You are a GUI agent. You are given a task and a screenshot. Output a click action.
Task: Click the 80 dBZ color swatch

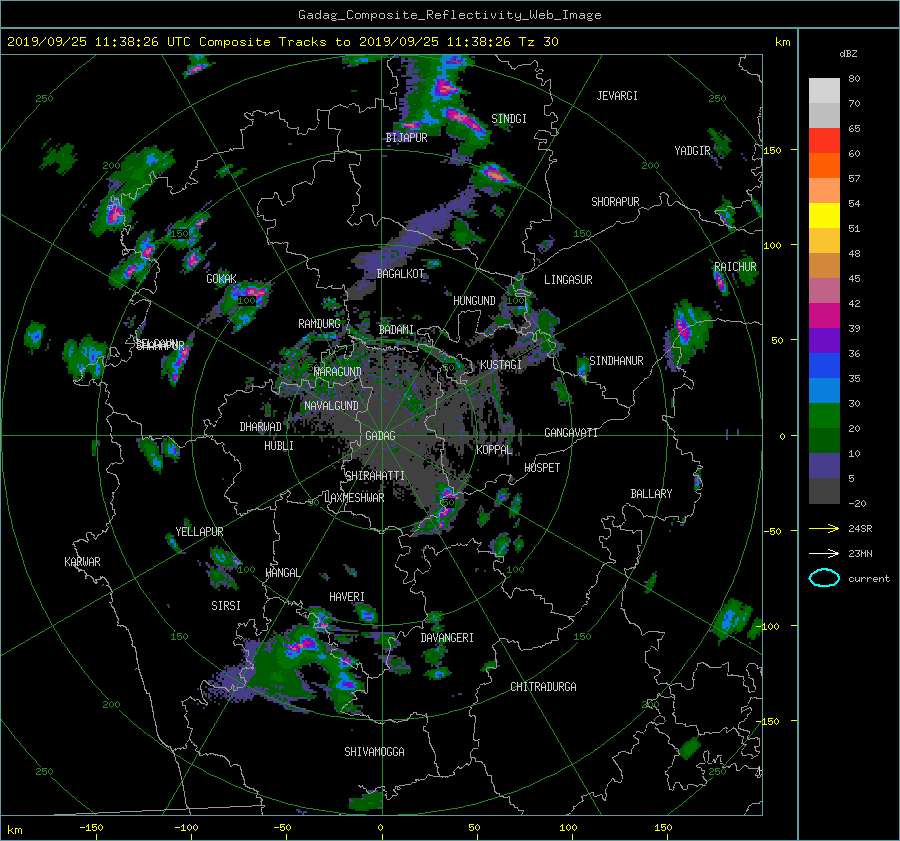824,90
